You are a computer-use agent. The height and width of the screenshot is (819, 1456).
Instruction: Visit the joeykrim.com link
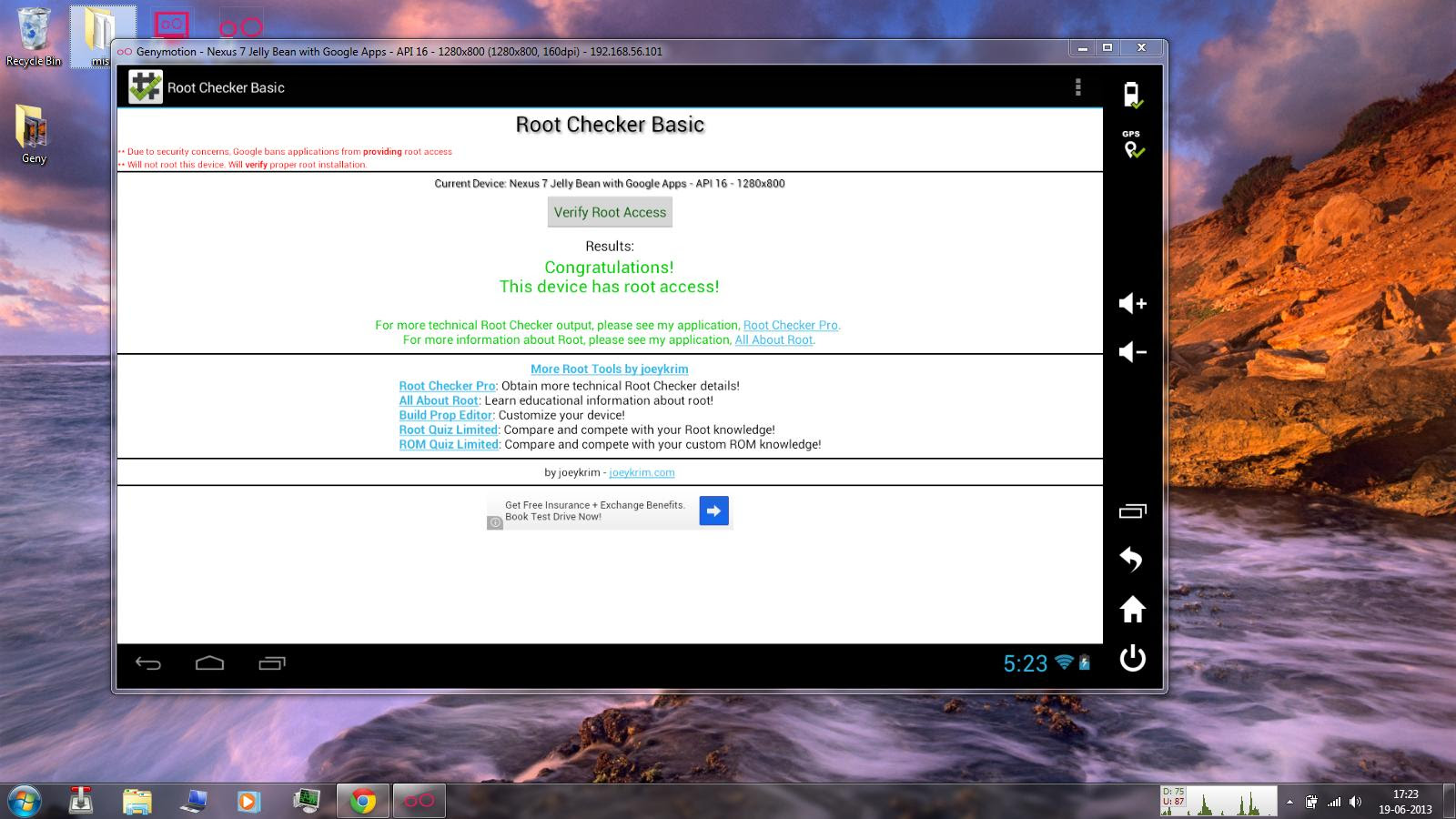642,472
